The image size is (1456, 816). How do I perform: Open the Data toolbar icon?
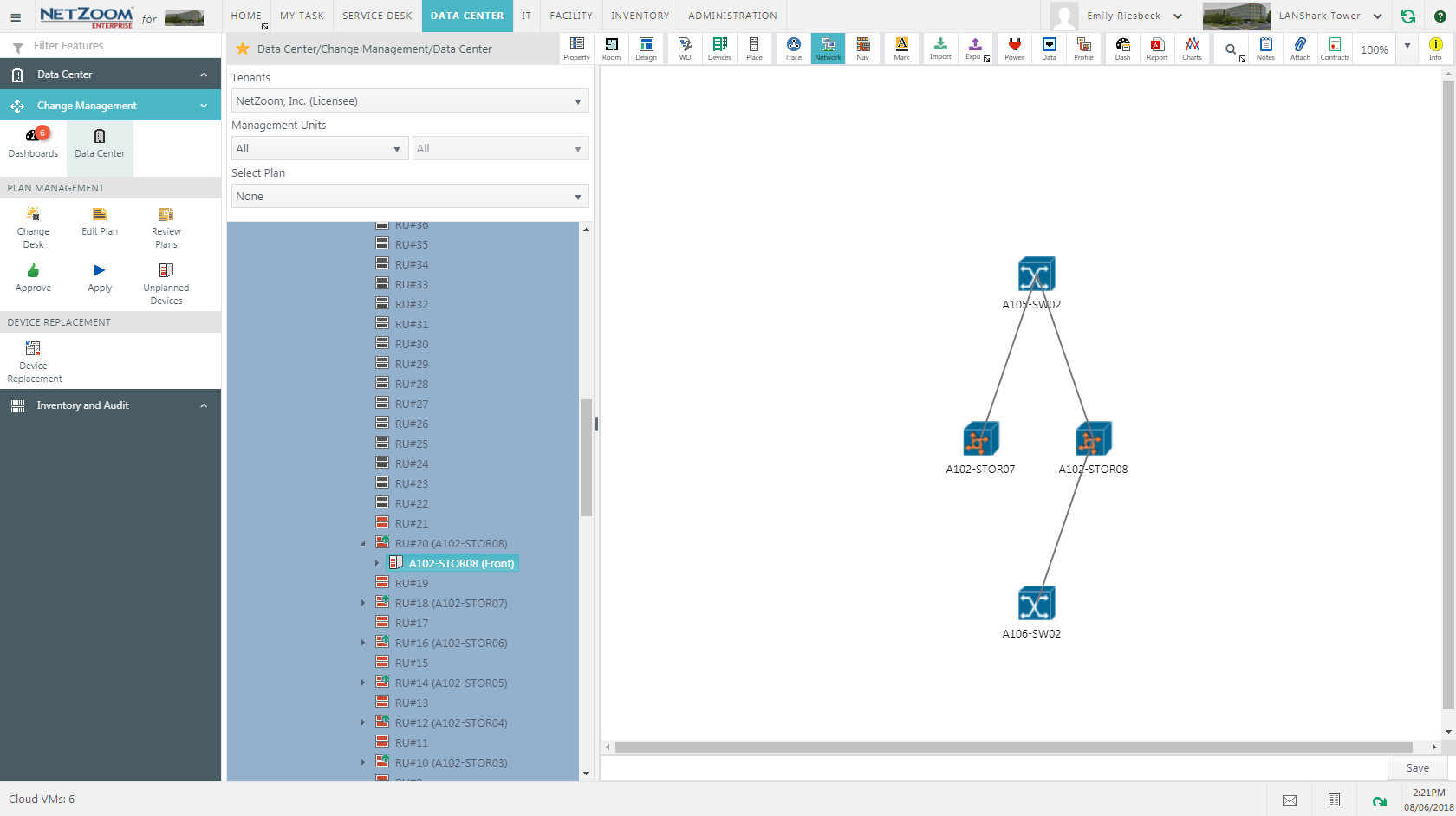click(x=1049, y=49)
